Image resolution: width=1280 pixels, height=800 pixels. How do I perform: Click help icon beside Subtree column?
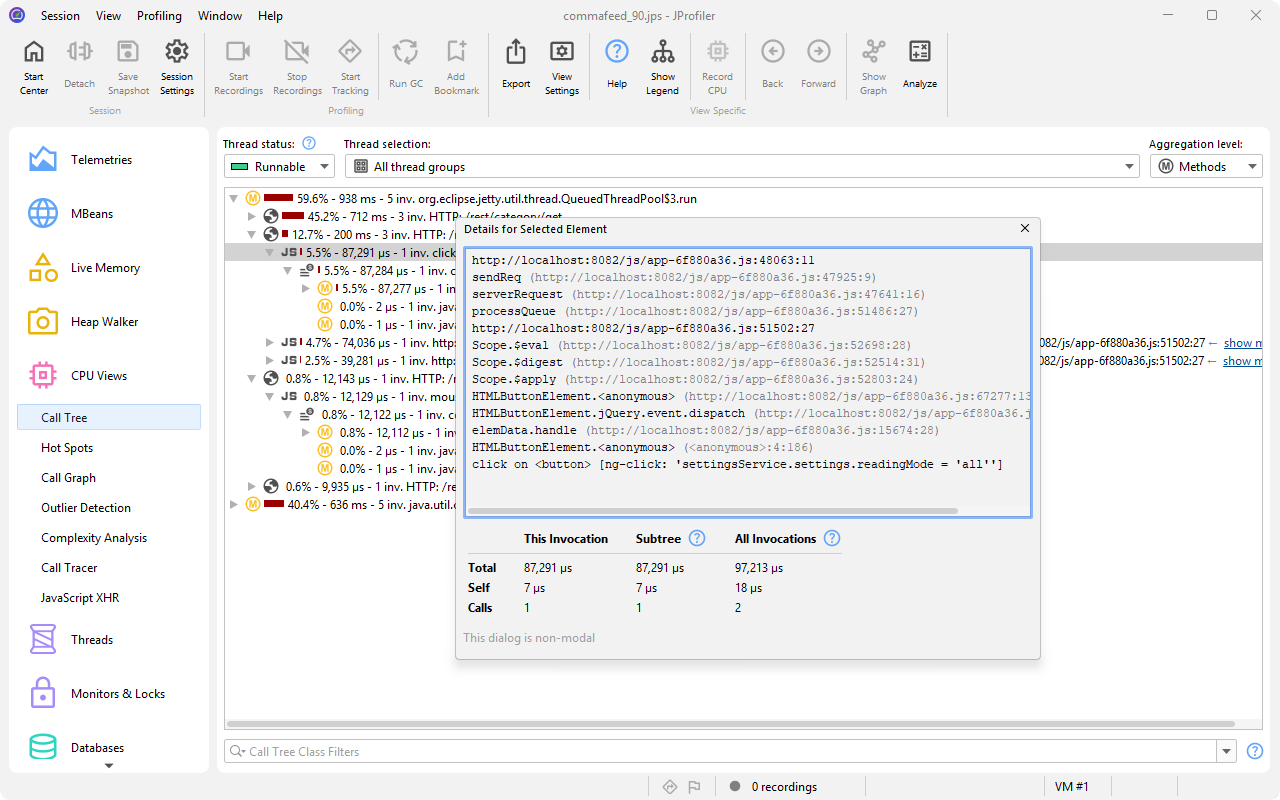point(697,538)
